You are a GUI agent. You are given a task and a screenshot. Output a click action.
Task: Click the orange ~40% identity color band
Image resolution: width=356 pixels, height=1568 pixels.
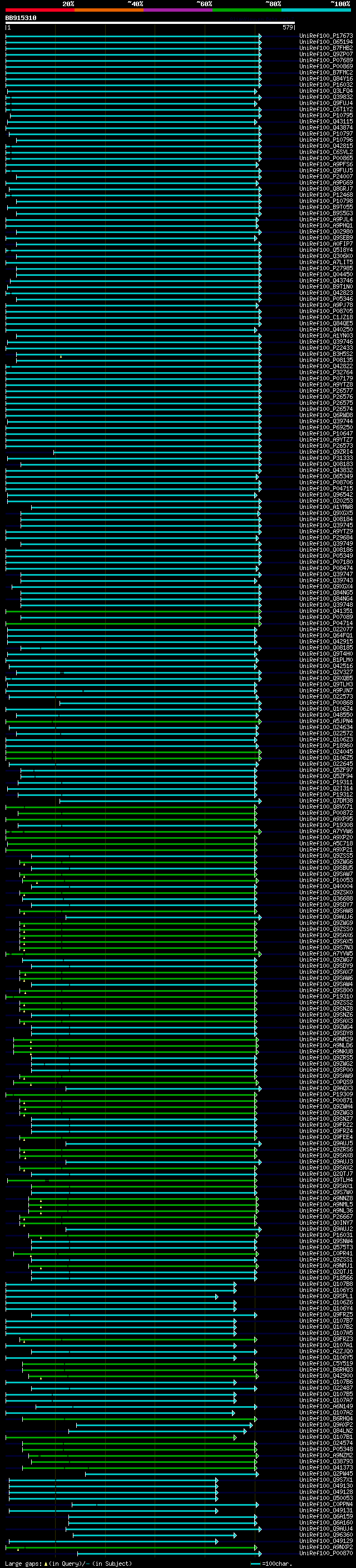[x=109, y=10]
